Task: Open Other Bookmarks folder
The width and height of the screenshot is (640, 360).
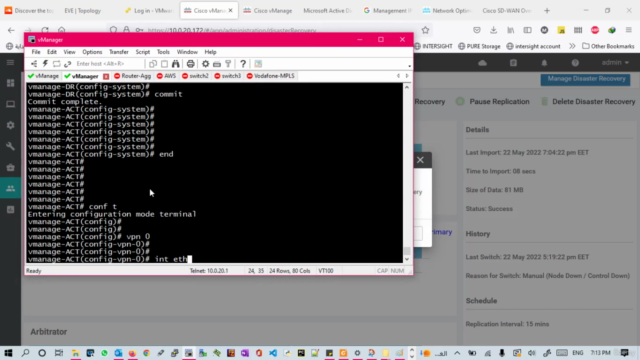Action: click(x=608, y=46)
